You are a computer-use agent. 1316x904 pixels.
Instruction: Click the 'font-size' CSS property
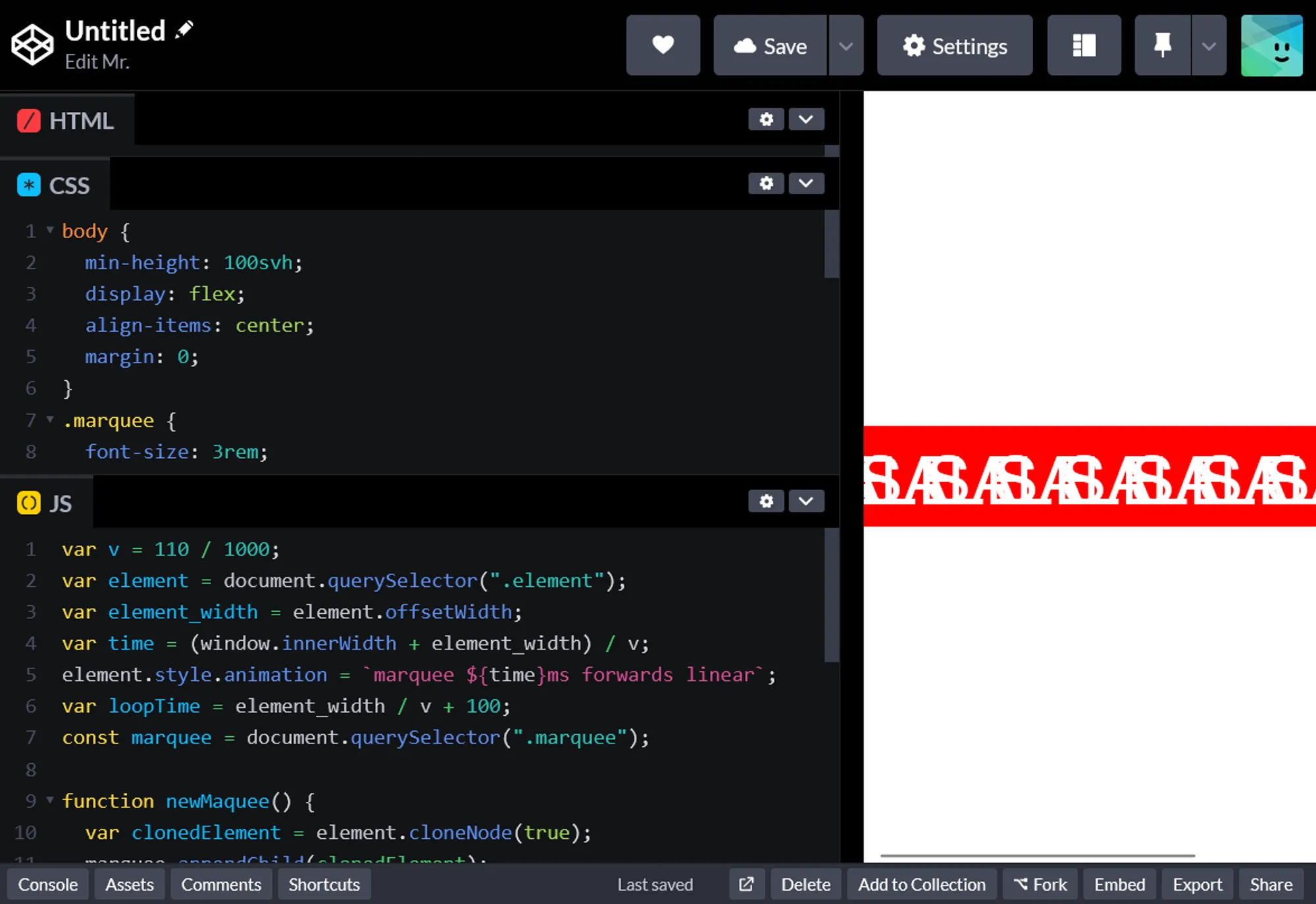pos(137,451)
